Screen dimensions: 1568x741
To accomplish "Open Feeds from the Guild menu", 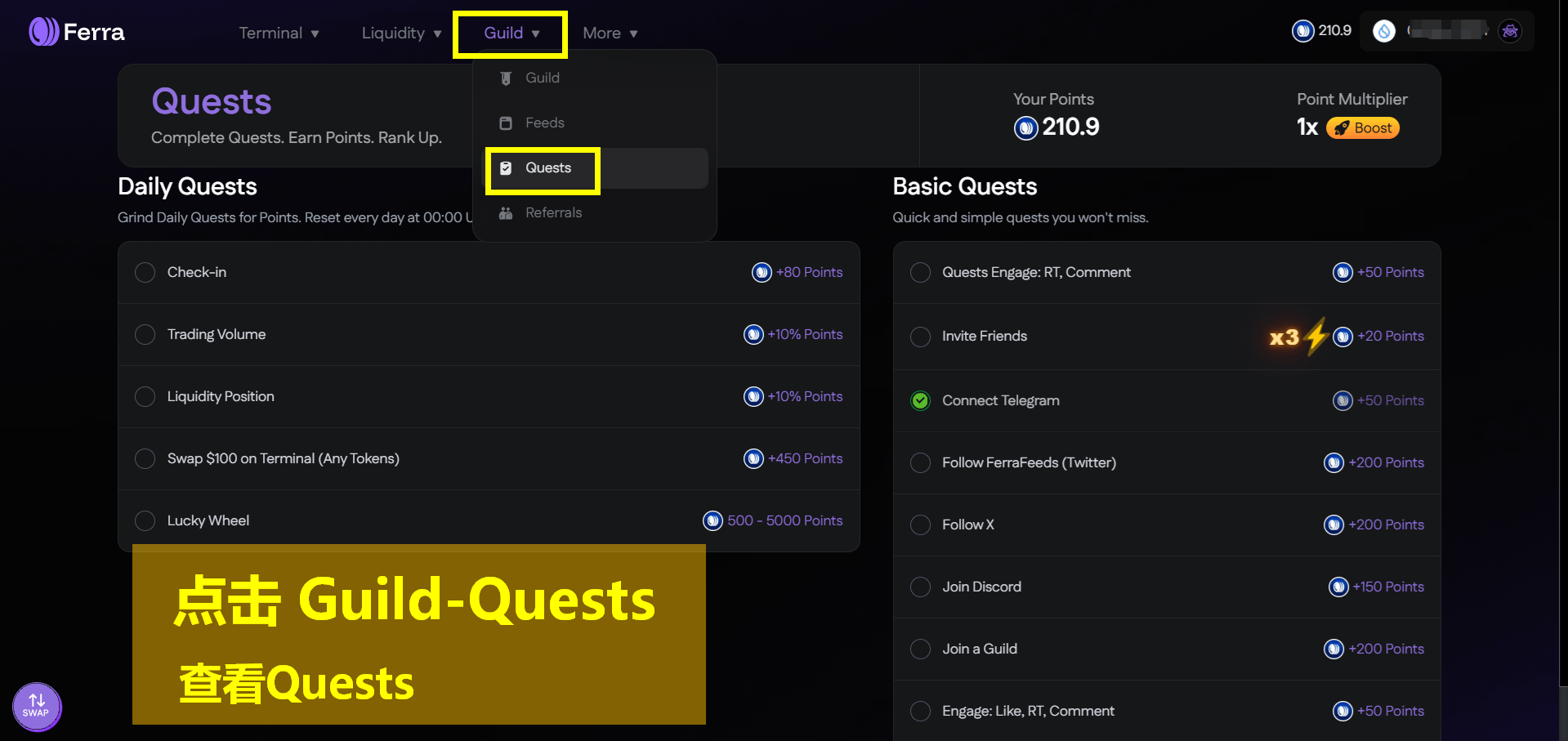I will (x=595, y=123).
